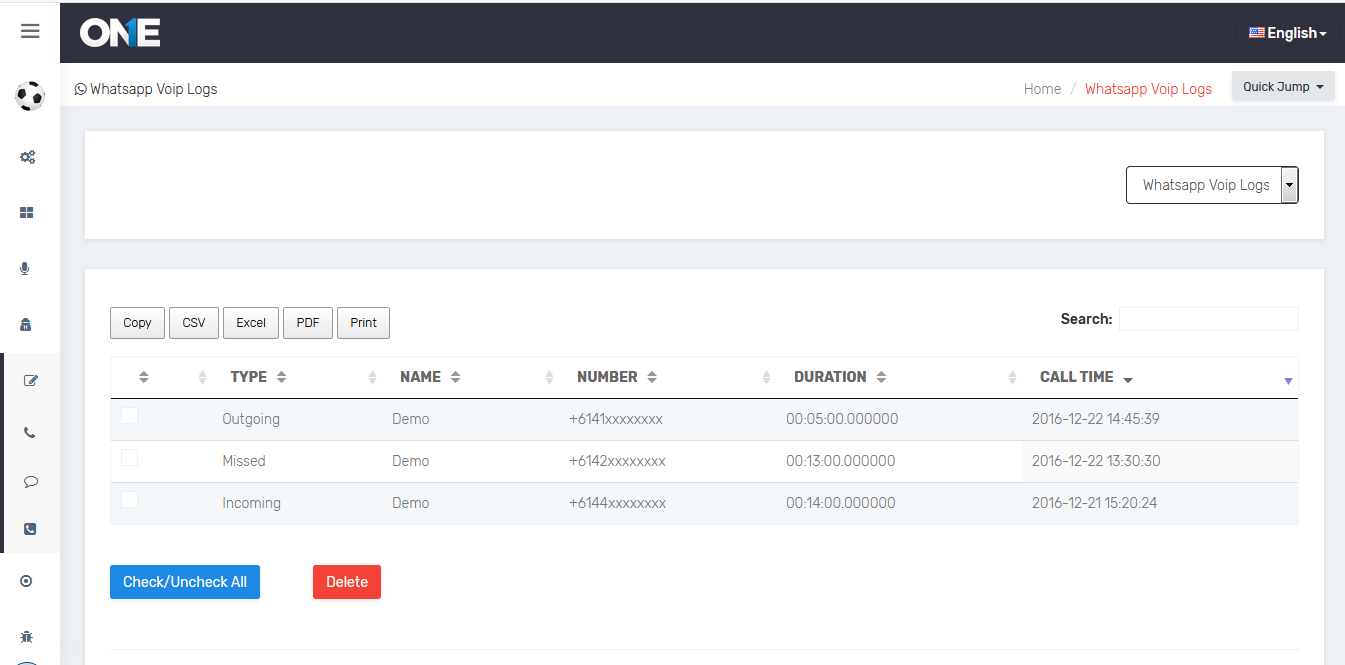Open the settings gears sidebar icon

tap(28, 157)
